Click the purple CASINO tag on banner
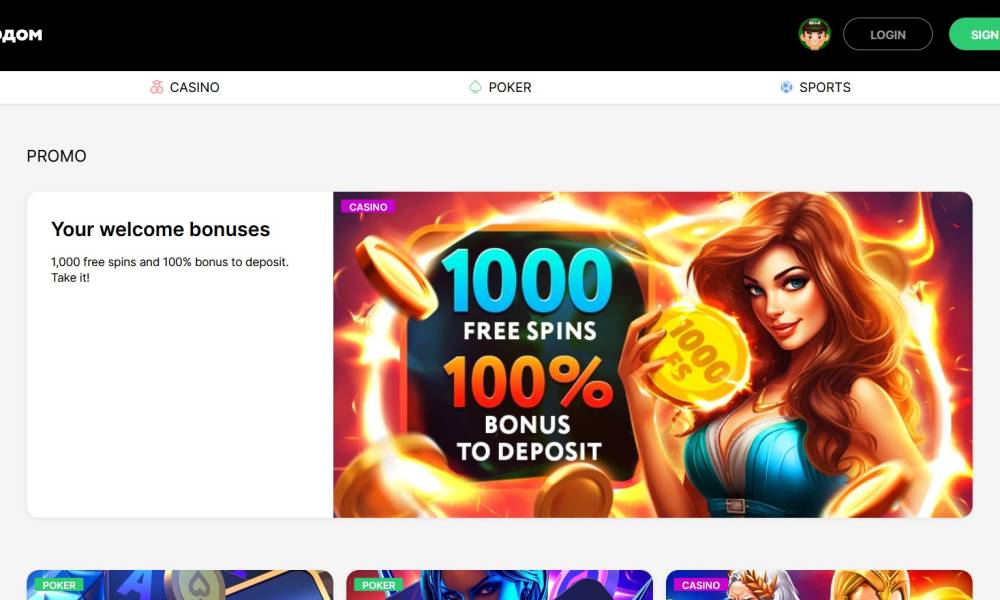1000x600 pixels. pyautogui.click(x=368, y=207)
